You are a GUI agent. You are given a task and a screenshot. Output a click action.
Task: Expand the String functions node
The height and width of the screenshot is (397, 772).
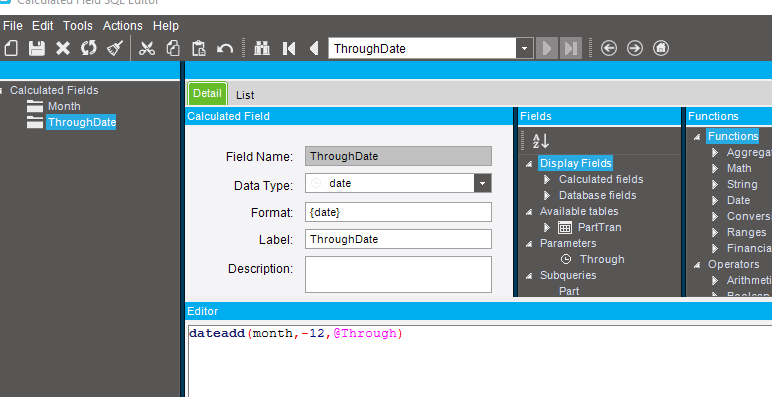715,185
